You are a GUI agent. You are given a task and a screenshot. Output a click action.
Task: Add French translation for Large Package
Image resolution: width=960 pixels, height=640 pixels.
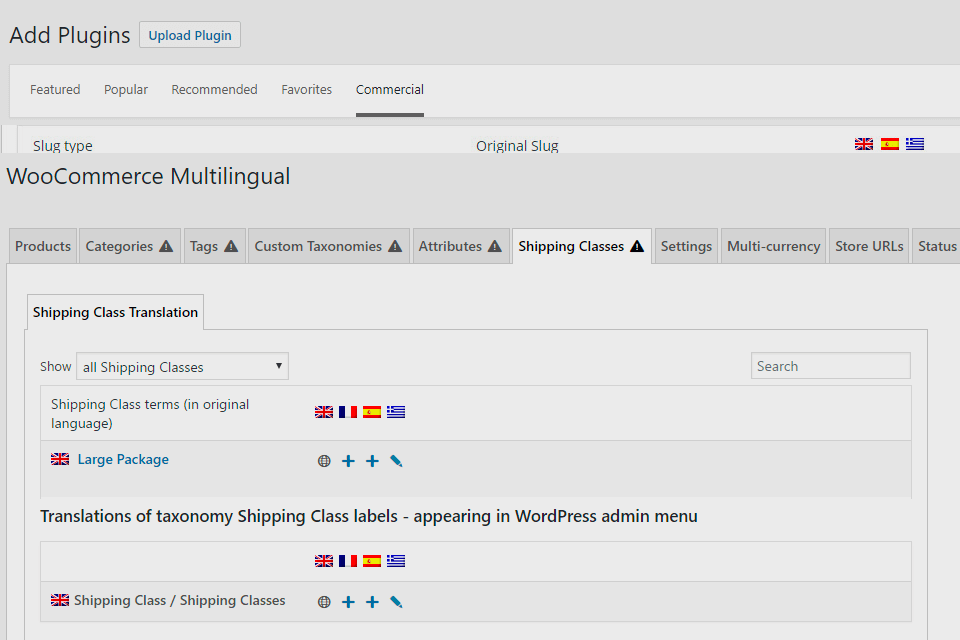pyautogui.click(x=348, y=461)
